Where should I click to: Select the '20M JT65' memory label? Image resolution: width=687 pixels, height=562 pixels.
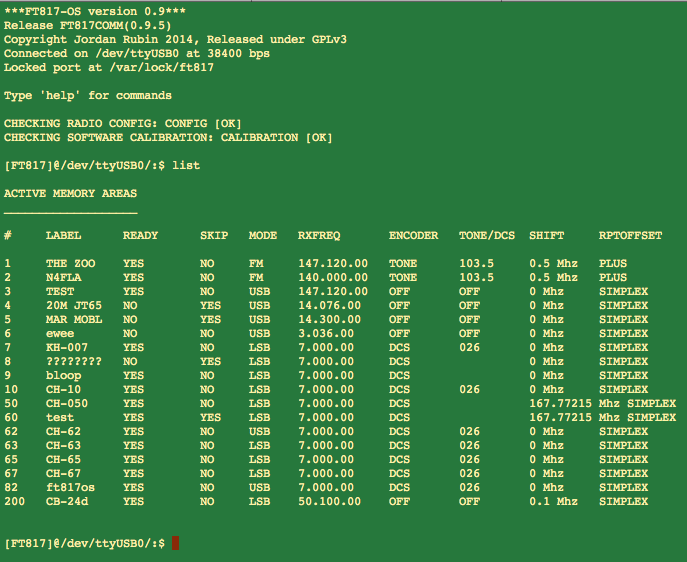pos(74,306)
